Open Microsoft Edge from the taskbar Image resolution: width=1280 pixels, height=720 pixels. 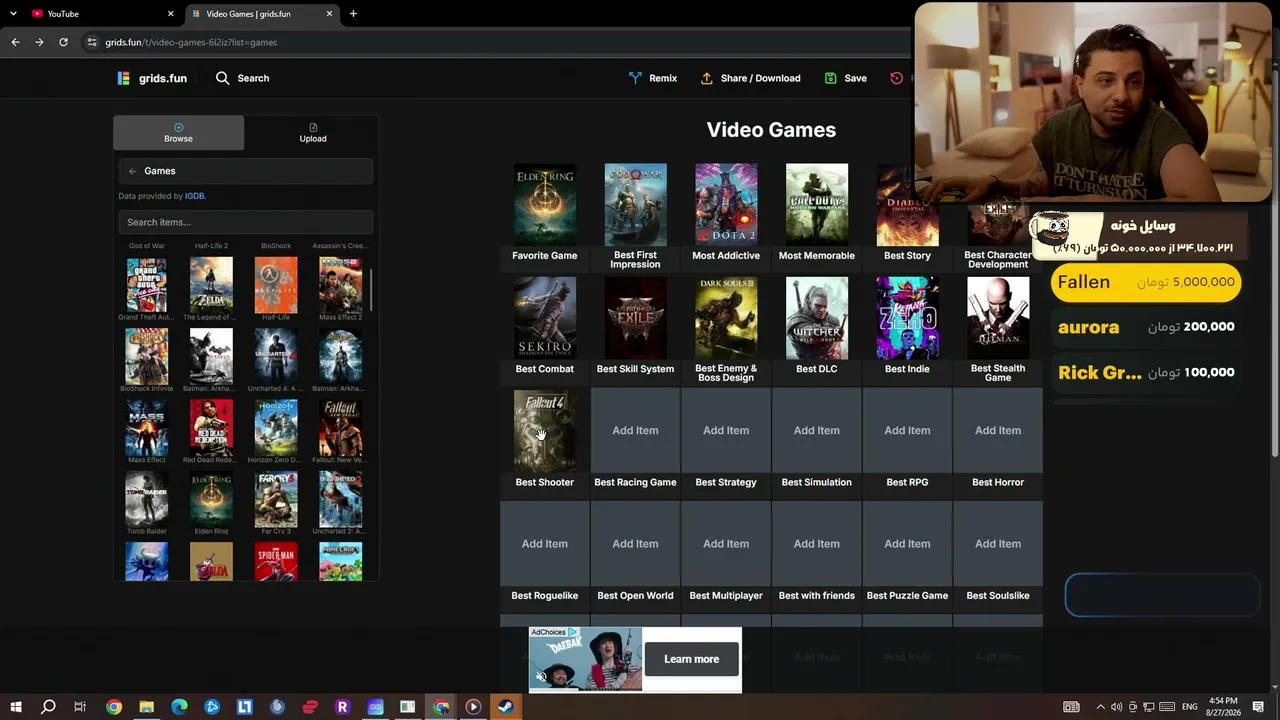pos(179,707)
